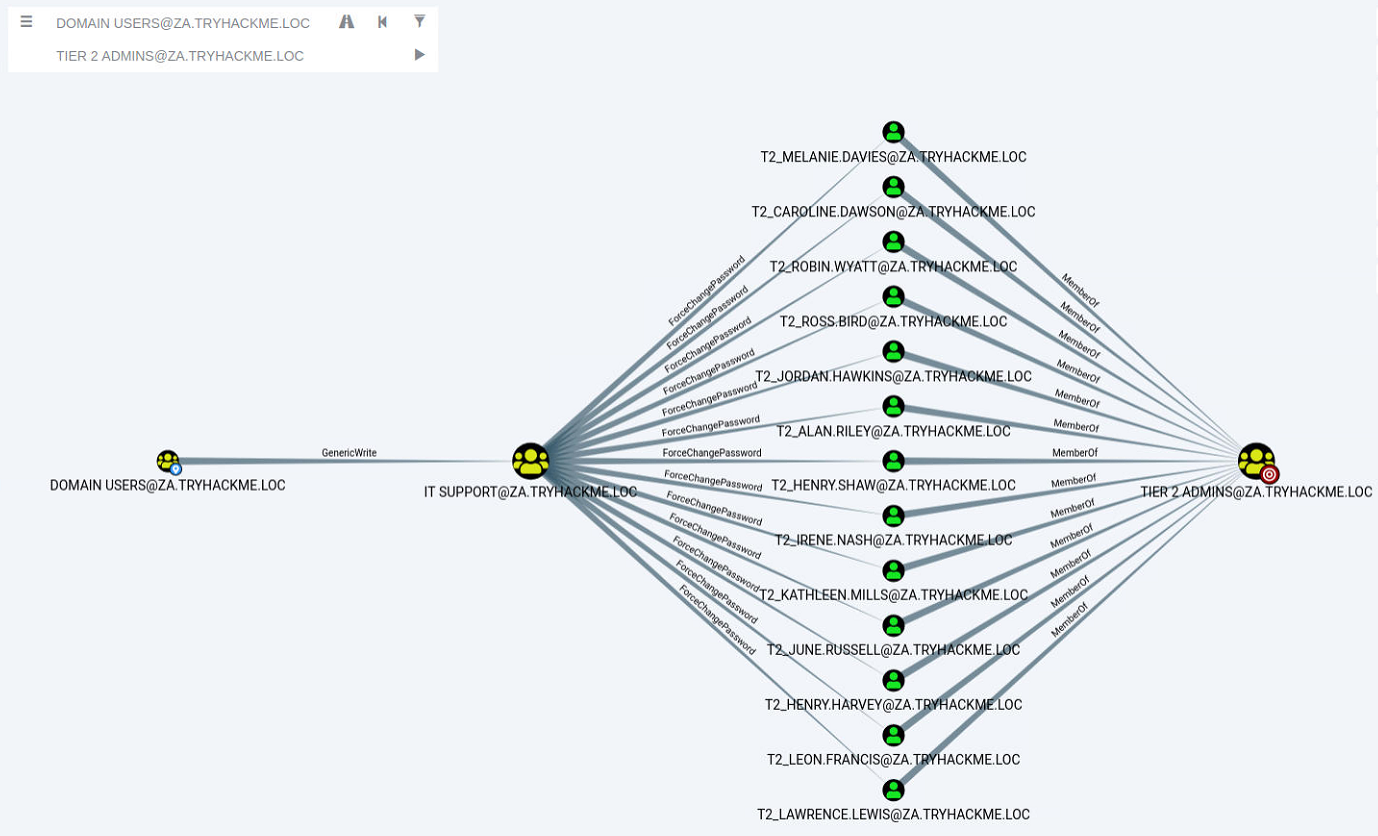Select the TIER 2 ADMINS target group node
Image resolution: width=1378 pixels, height=836 pixels.
(1256, 461)
